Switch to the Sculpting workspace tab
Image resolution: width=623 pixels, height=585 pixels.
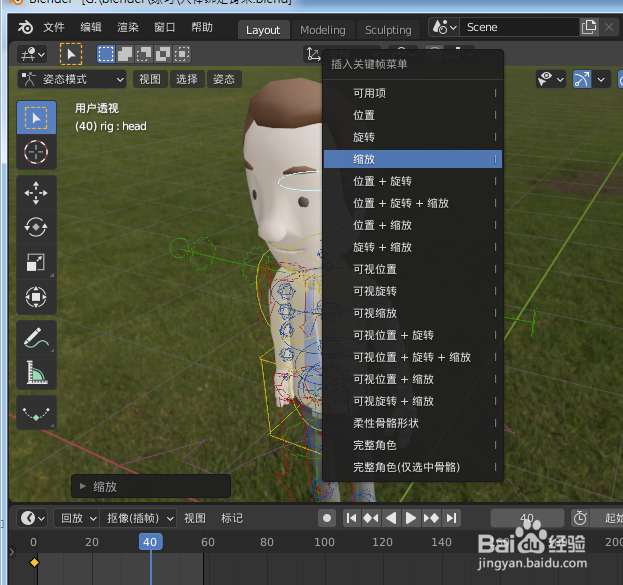[388, 30]
